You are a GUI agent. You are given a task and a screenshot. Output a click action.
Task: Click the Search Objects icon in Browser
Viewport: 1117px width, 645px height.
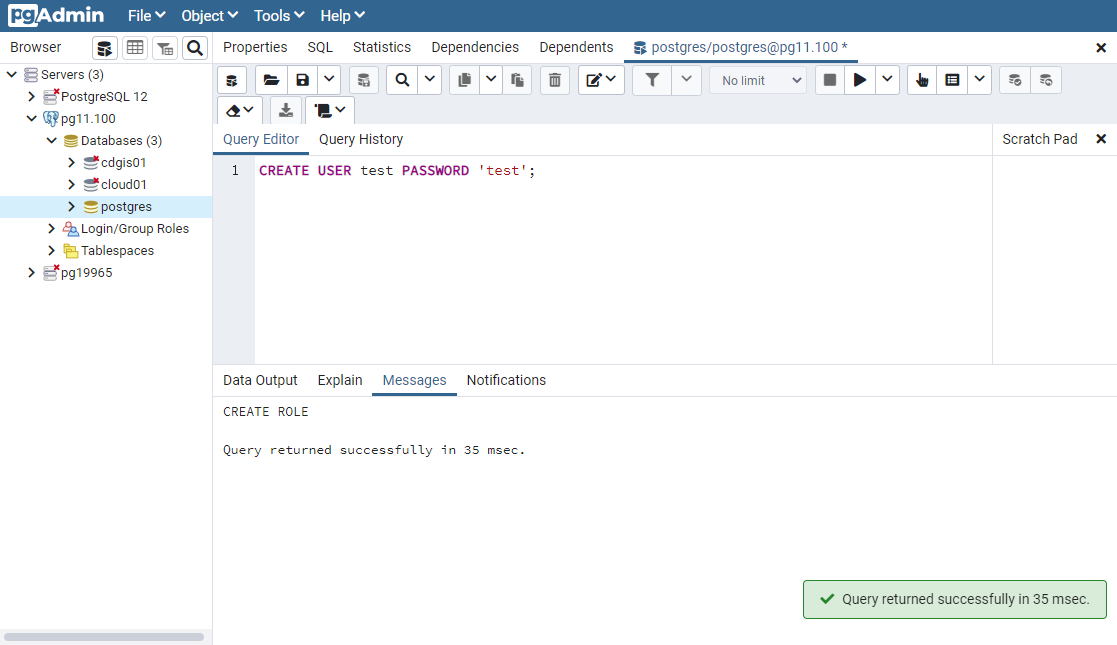click(x=195, y=48)
